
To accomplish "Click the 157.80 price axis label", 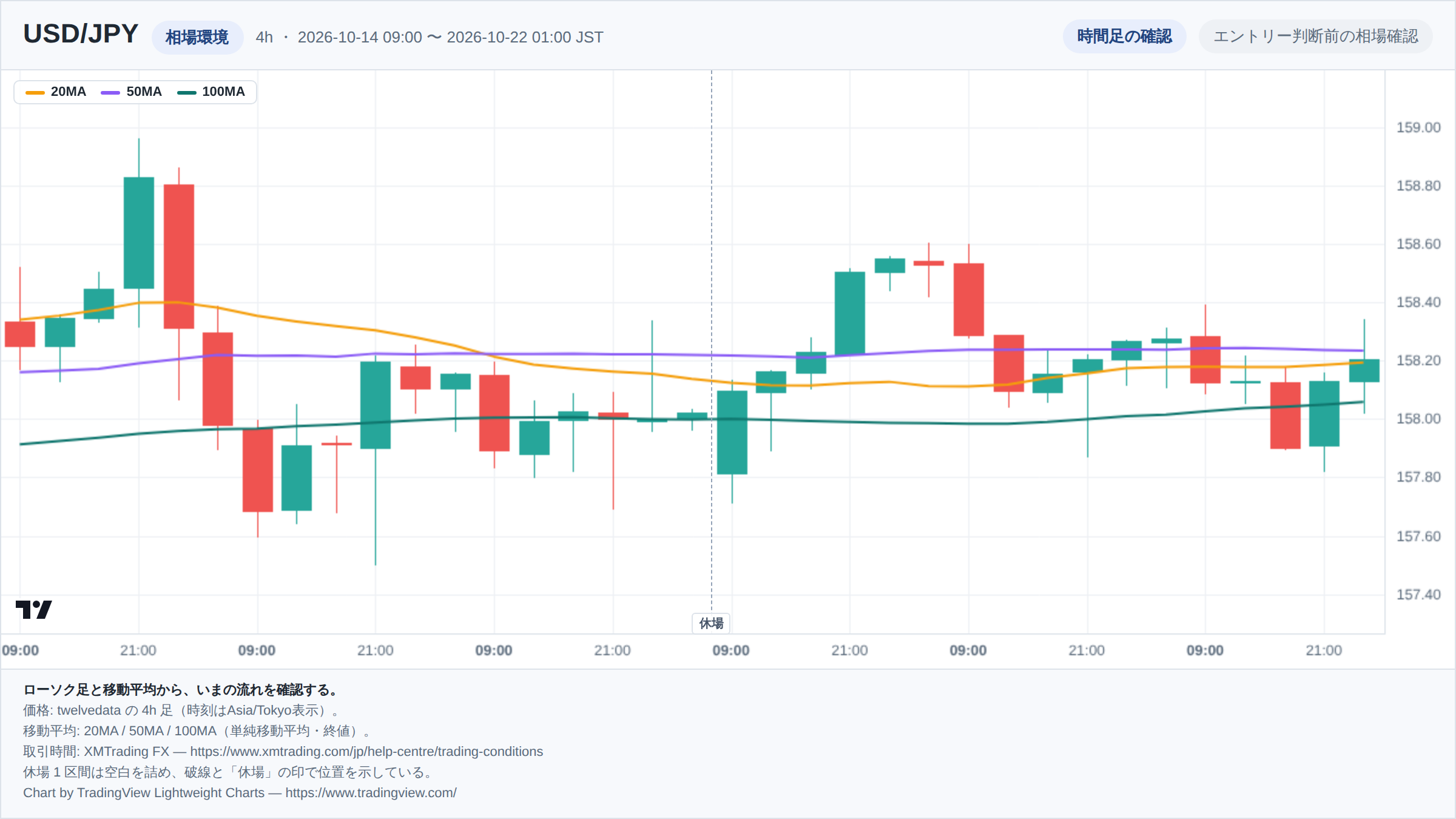I will click(1418, 477).
